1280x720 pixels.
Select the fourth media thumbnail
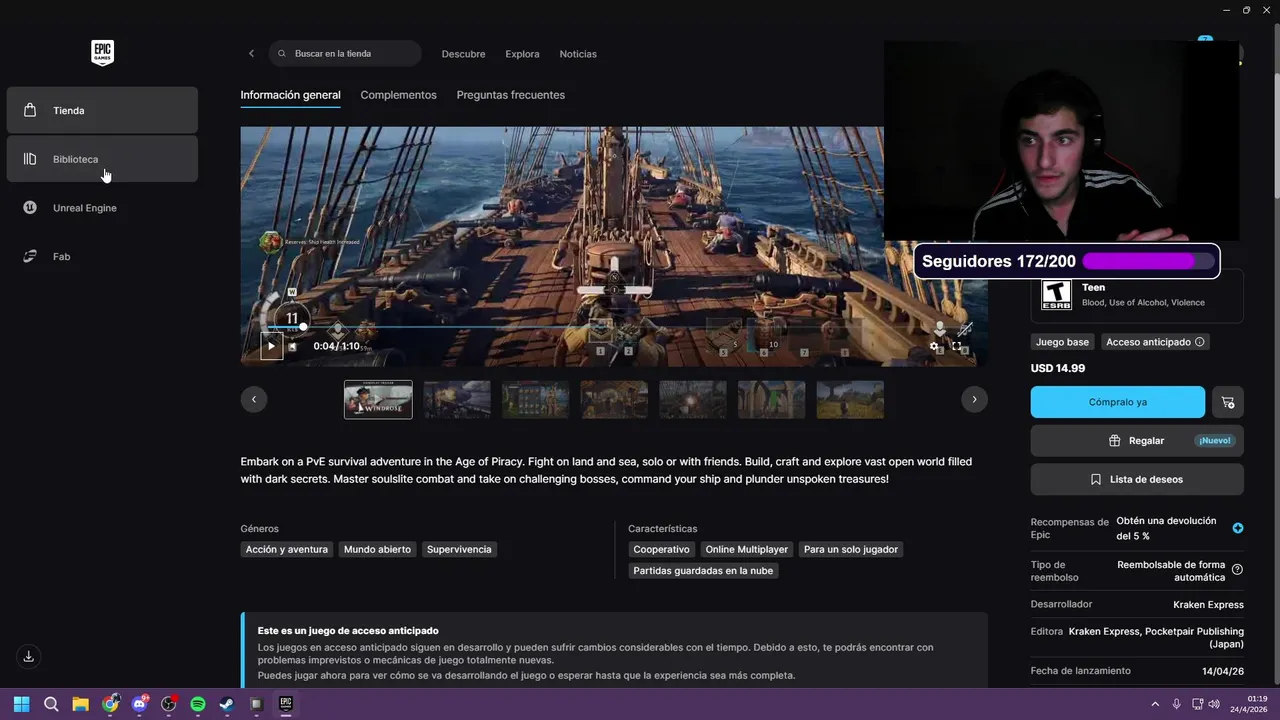coord(614,399)
